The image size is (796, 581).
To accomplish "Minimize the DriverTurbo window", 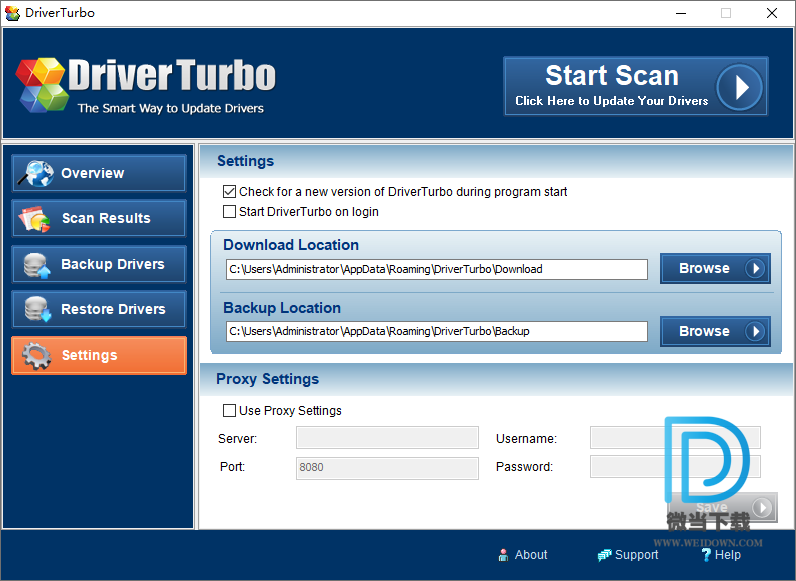I will click(x=681, y=13).
